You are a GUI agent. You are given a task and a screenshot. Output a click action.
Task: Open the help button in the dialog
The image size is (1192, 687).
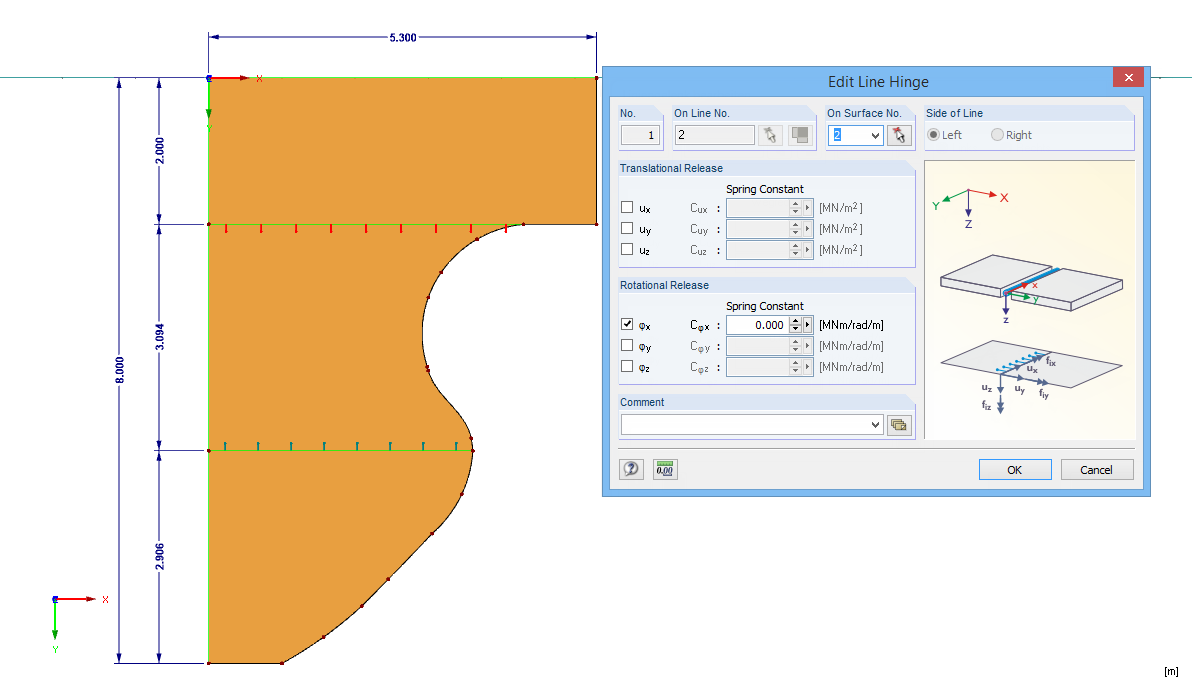pyautogui.click(x=631, y=470)
